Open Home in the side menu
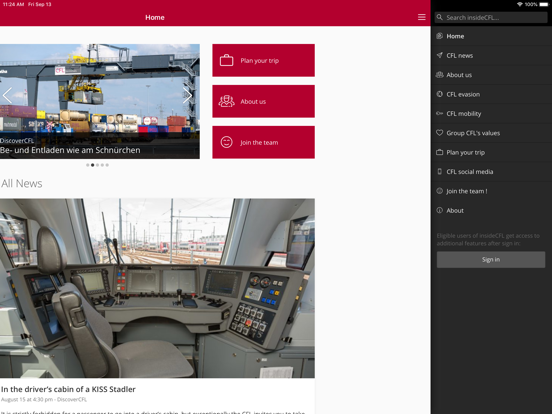The image size is (552, 414). point(491,36)
